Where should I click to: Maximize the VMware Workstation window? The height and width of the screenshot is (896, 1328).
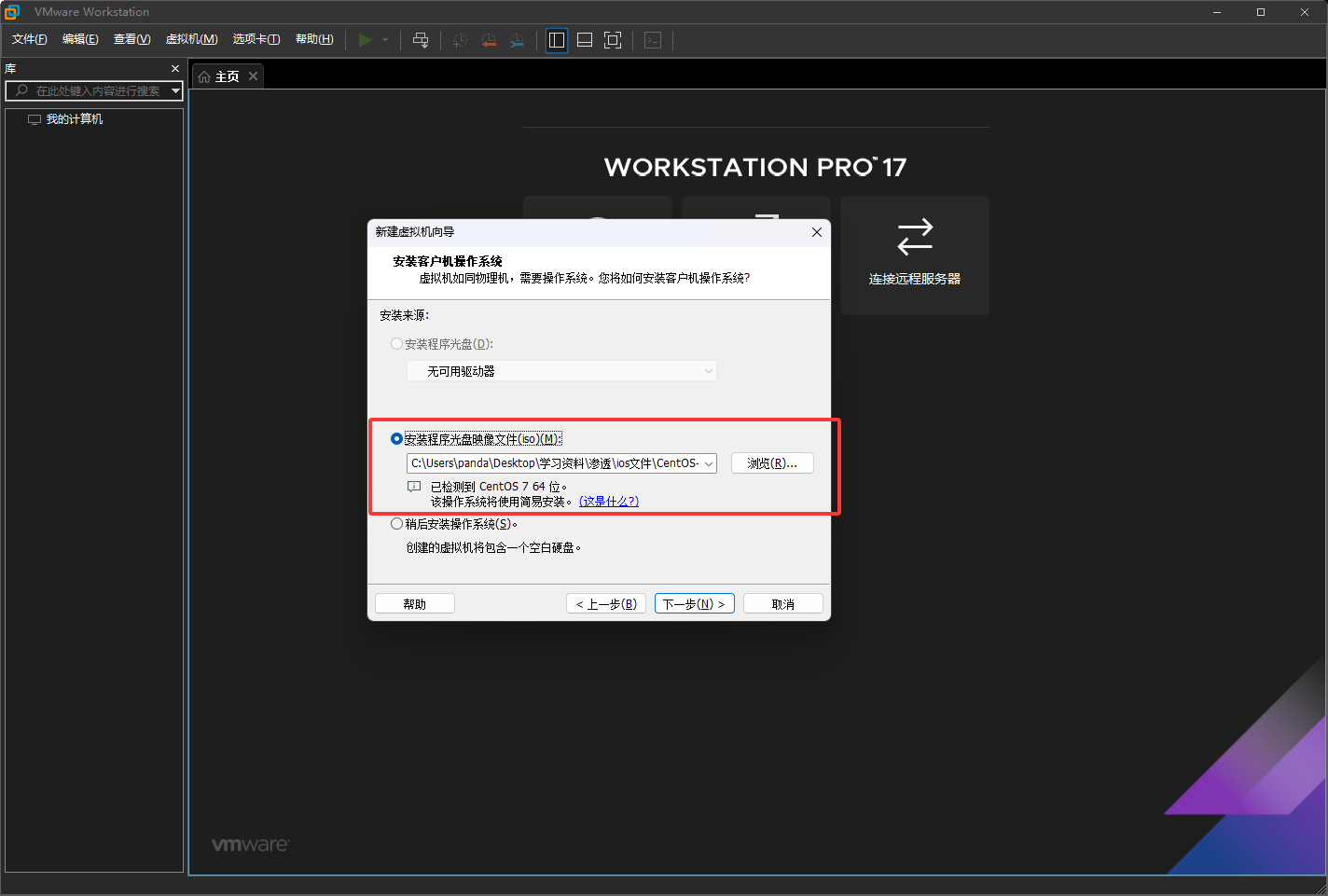tap(1261, 12)
